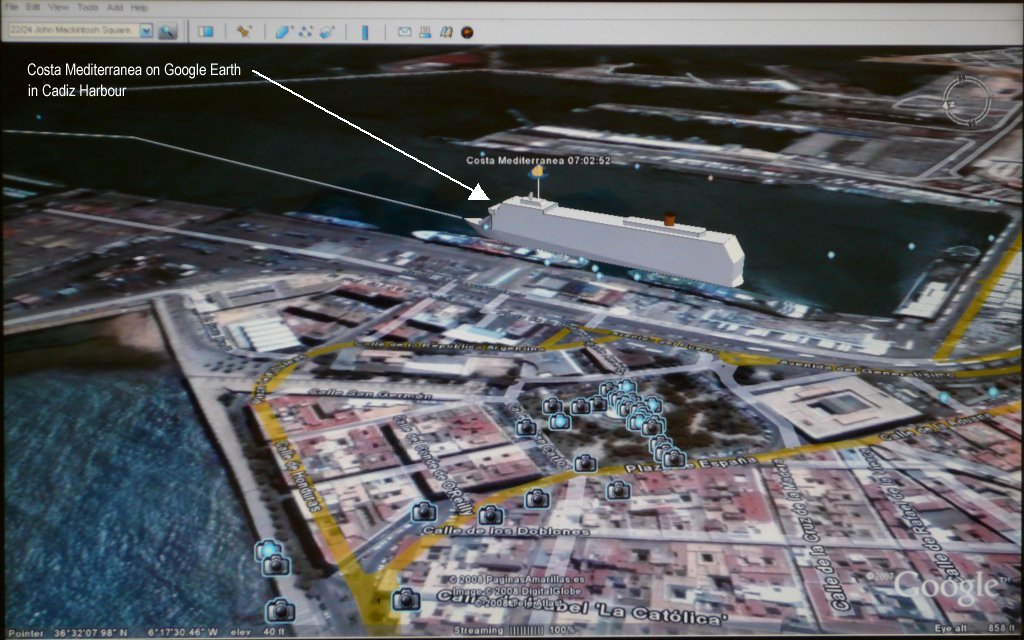Click blue photo marker above seafront camera icon
The height and width of the screenshot is (640, 1024).
[266, 549]
